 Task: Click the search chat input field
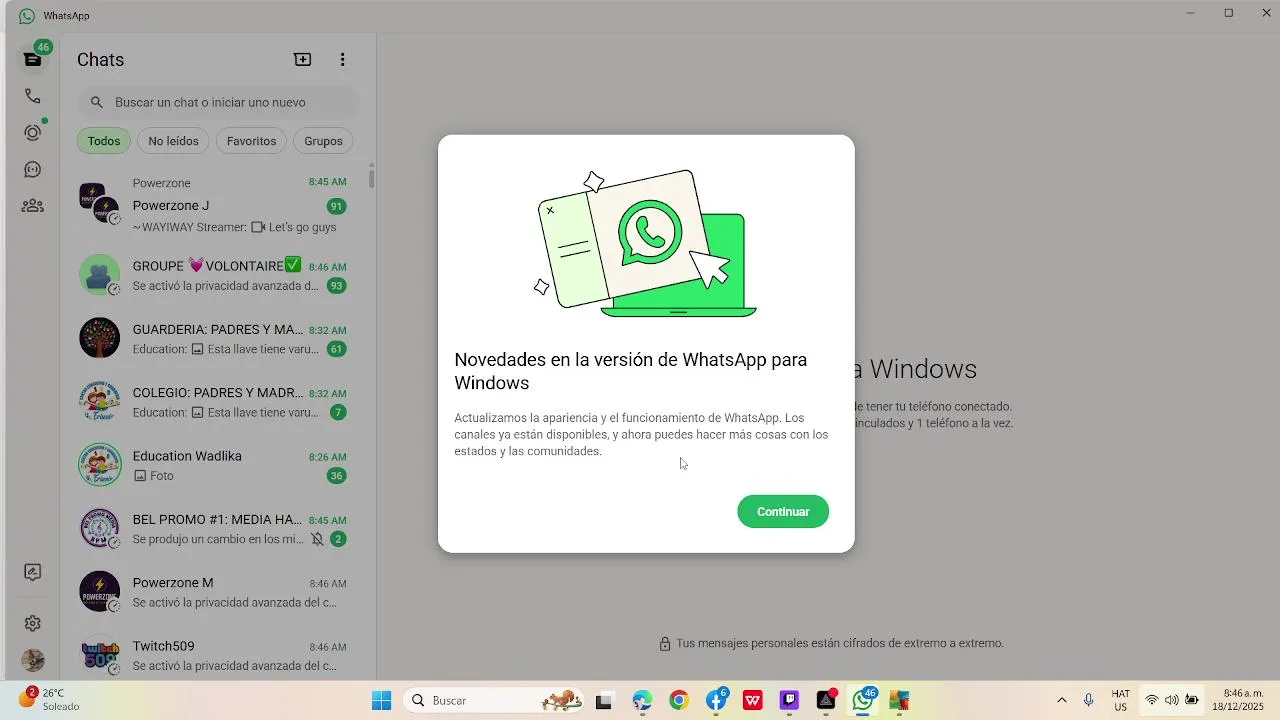tap(218, 102)
